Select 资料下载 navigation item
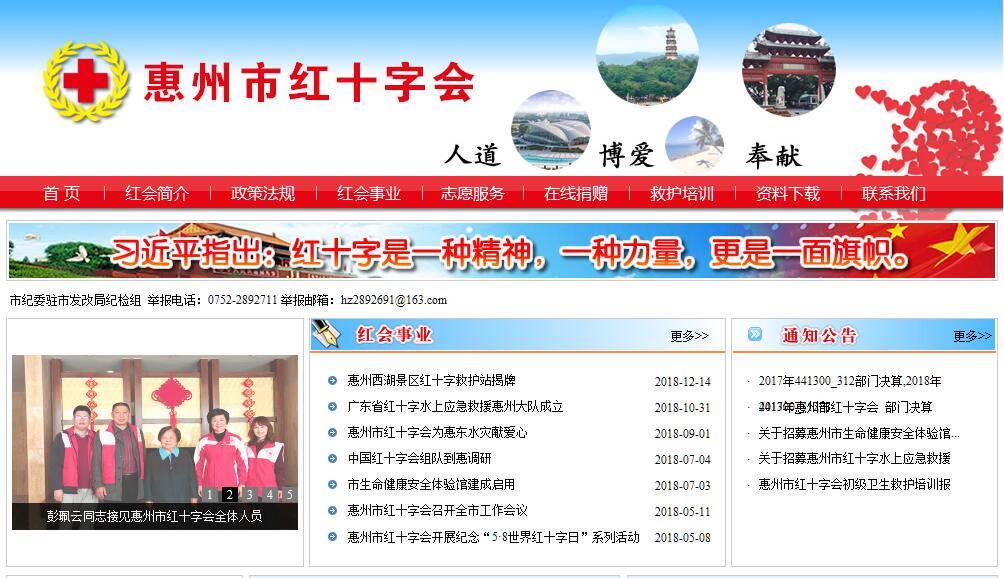The image size is (1004, 578). click(788, 193)
